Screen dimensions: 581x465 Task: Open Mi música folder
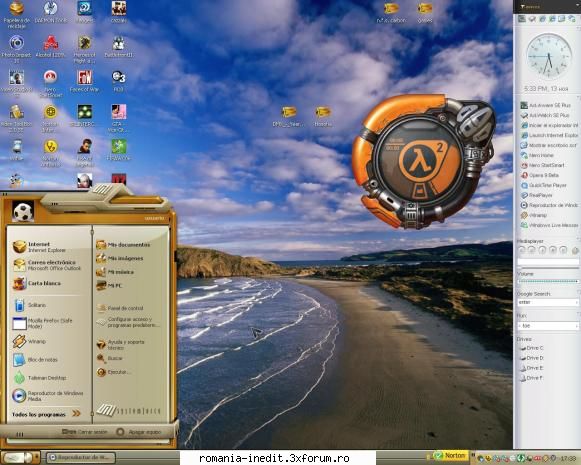coord(115,272)
